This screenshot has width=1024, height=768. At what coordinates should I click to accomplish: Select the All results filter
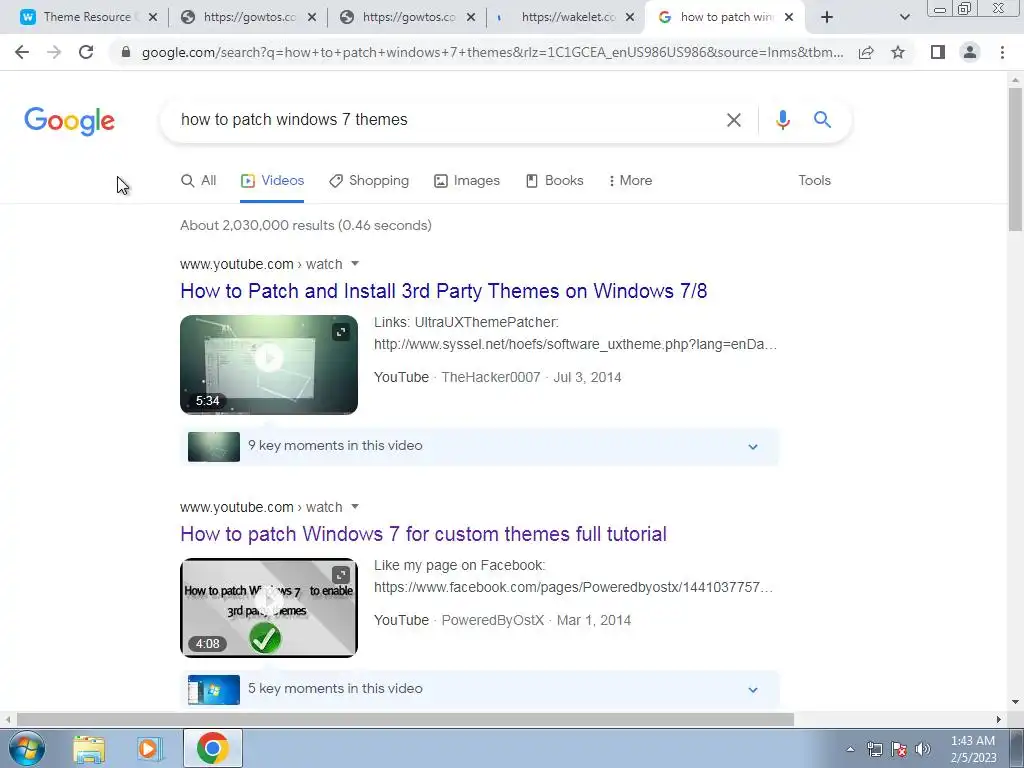click(x=199, y=181)
